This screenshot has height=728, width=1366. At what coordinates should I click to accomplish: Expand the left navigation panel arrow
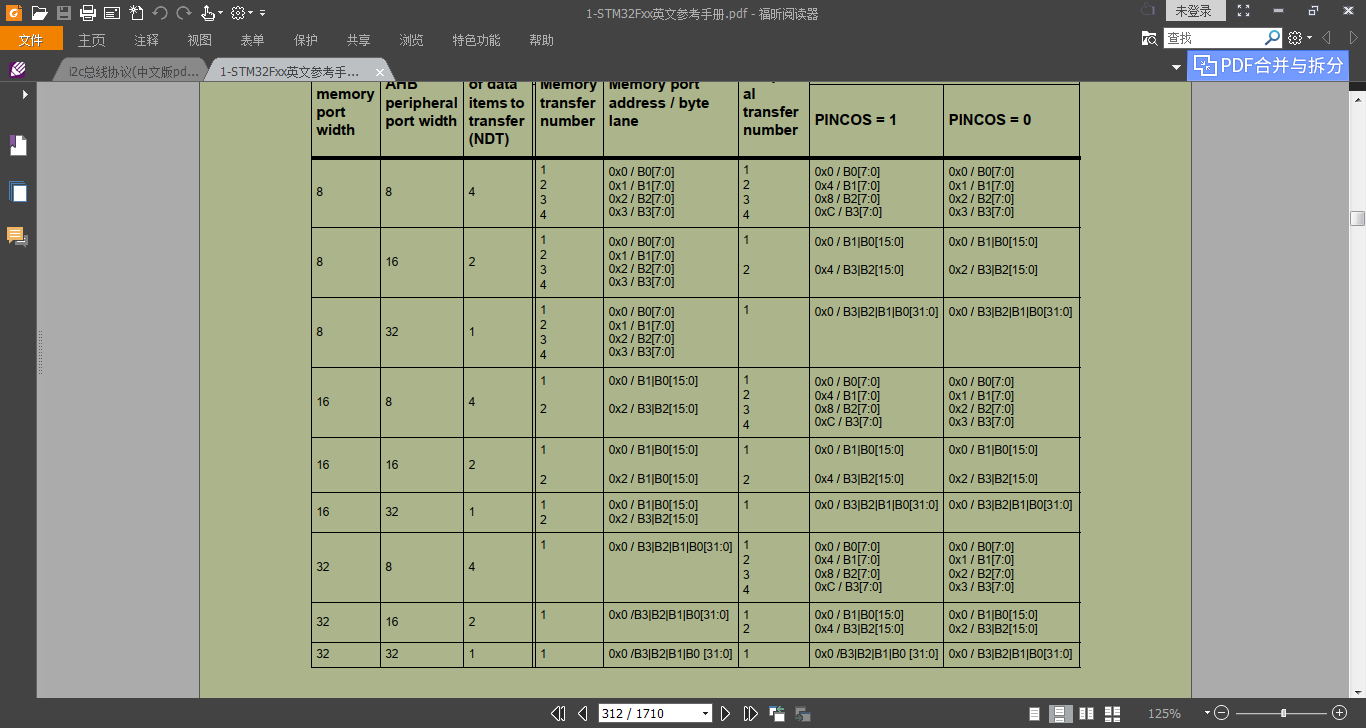pos(25,94)
